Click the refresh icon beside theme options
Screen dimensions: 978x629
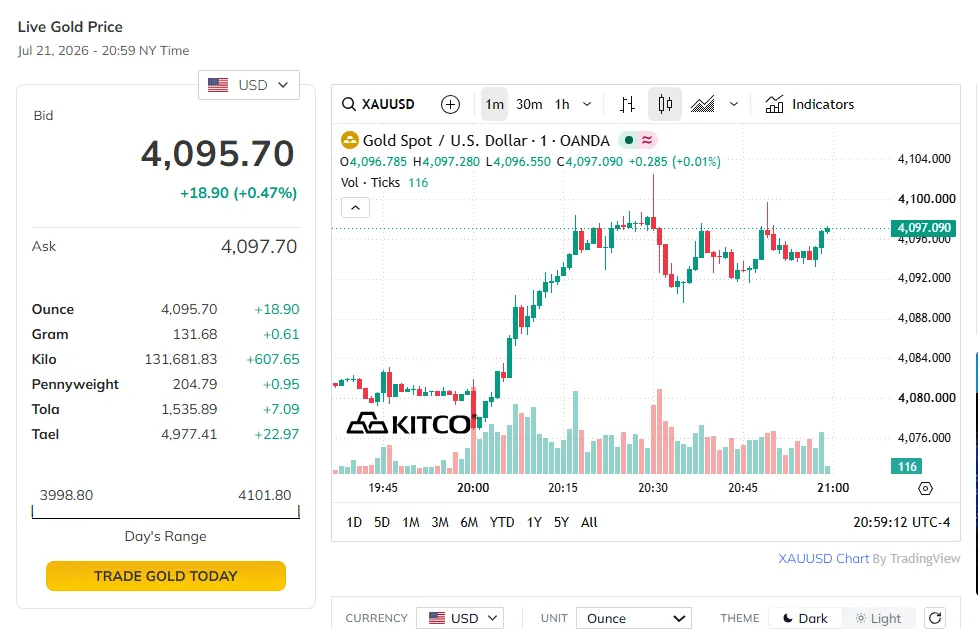(x=935, y=618)
